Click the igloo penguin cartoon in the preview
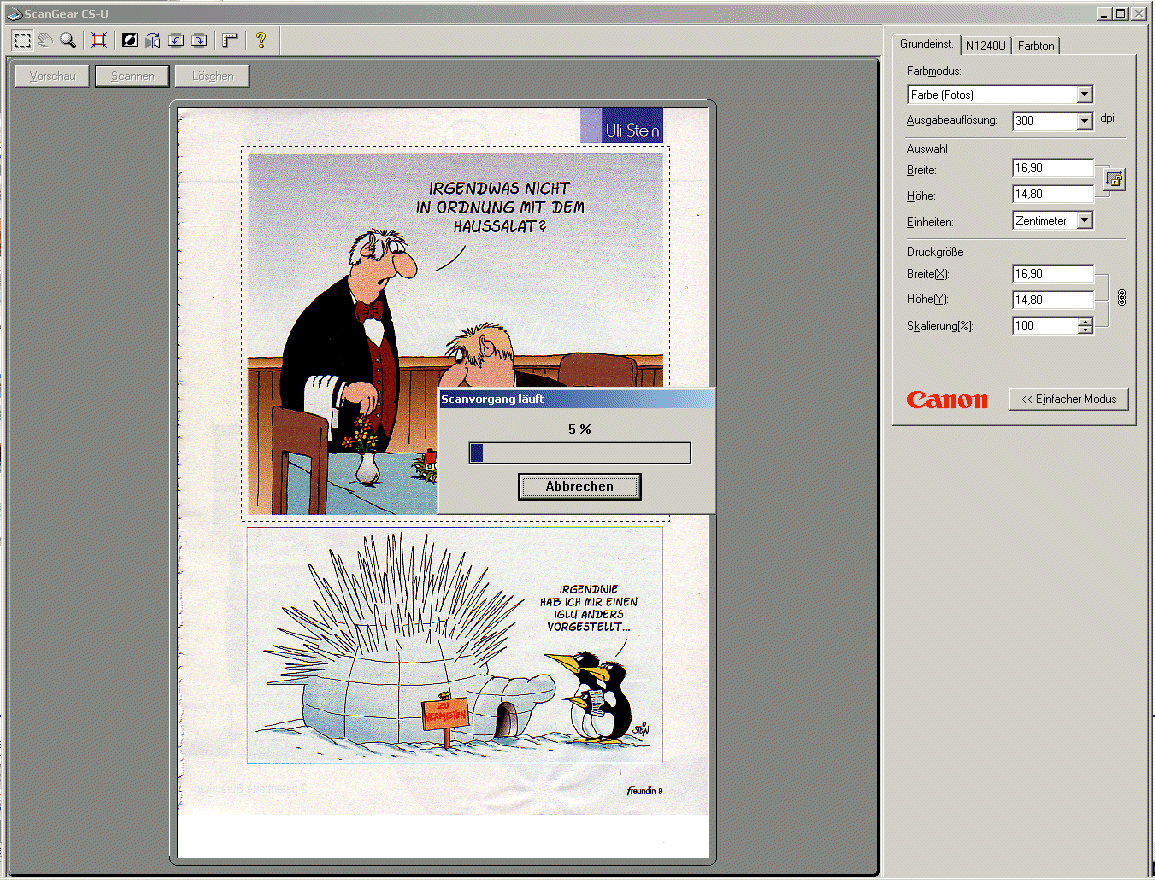The image size is (1155, 880). coord(454,645)
